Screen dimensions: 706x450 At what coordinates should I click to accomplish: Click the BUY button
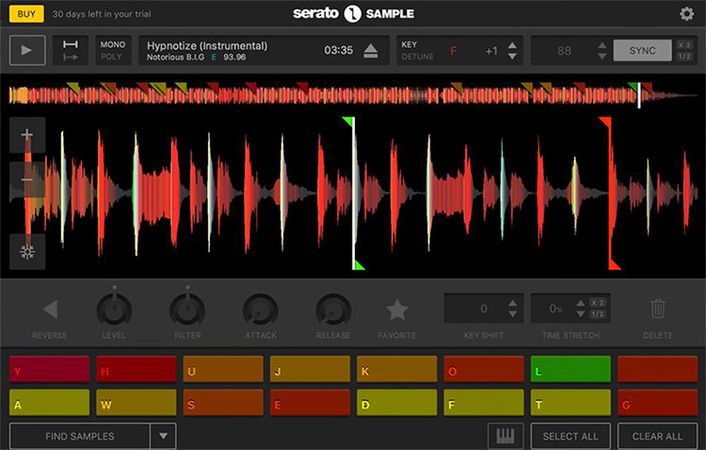click(25, 14)
